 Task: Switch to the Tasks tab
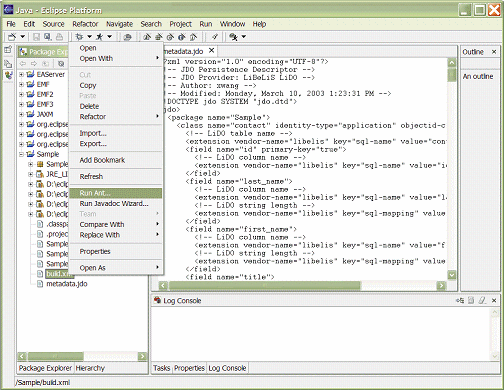click(162, 368)
